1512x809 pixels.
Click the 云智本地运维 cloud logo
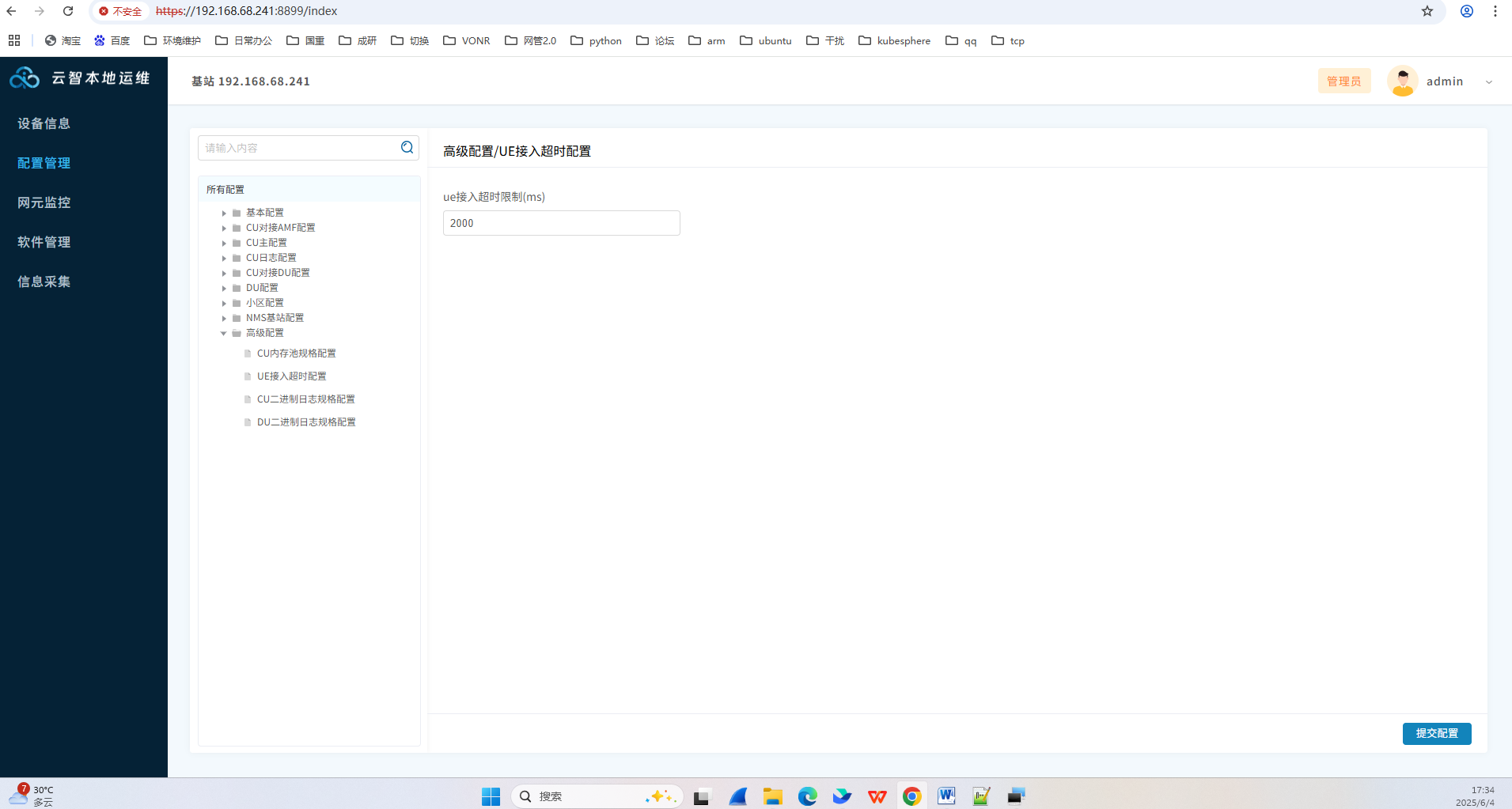pos(25,77)
